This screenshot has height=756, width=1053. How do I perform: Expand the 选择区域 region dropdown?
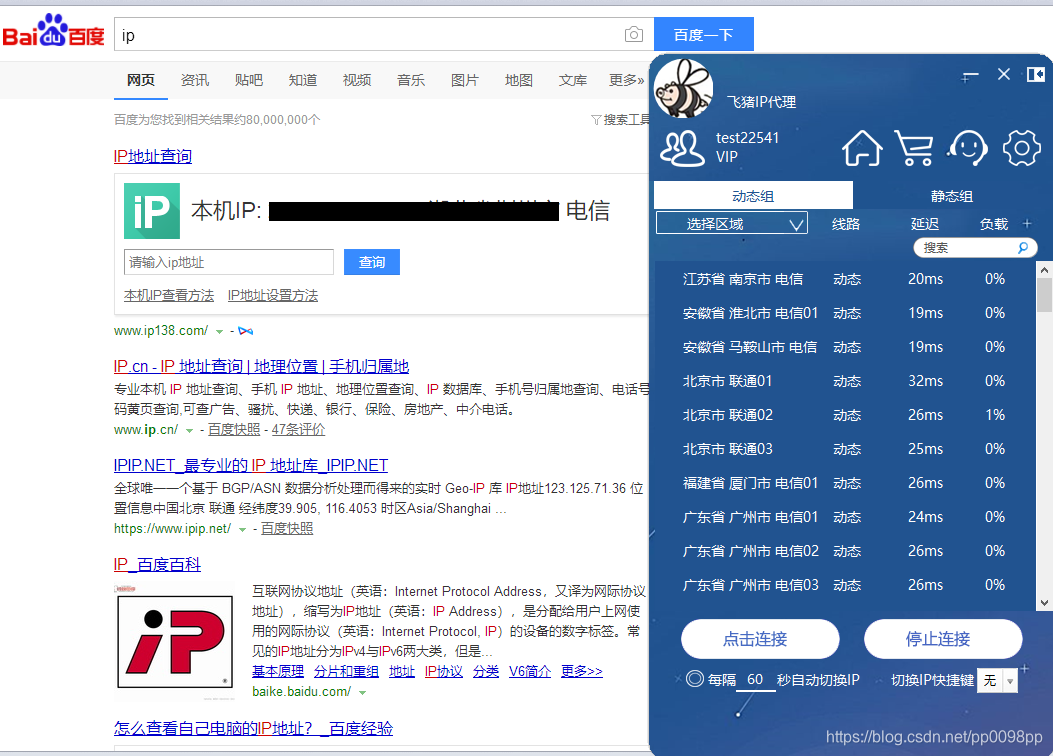point(731,224)
